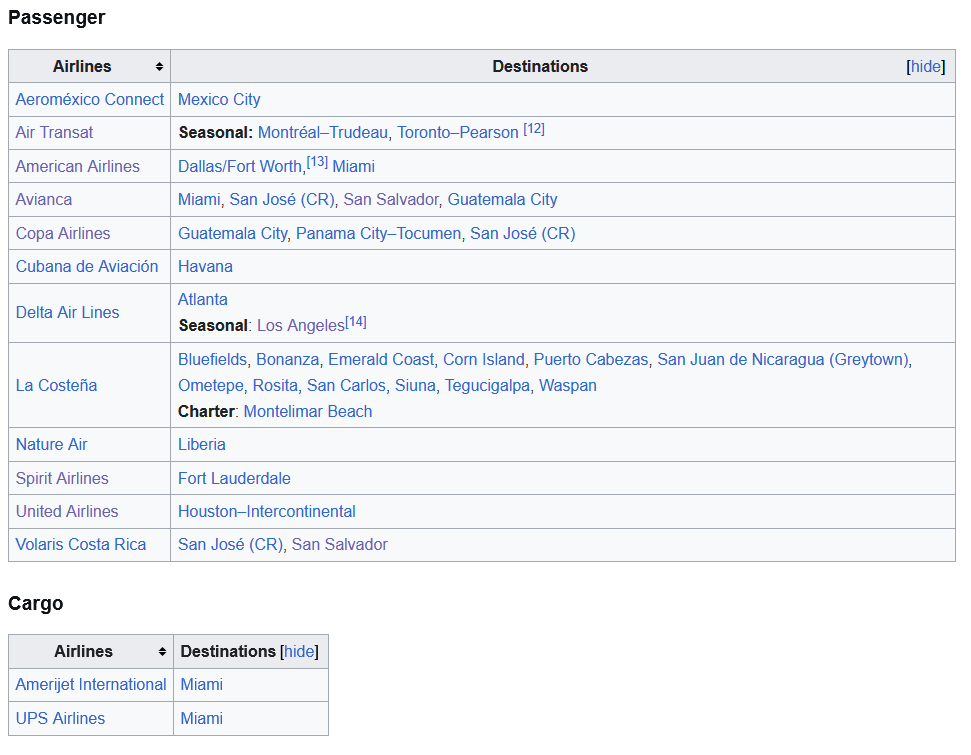The width and height of the screenshot is (971, 755).
Task: Follow the Air Transat link
Action: (x=54, y=133)
